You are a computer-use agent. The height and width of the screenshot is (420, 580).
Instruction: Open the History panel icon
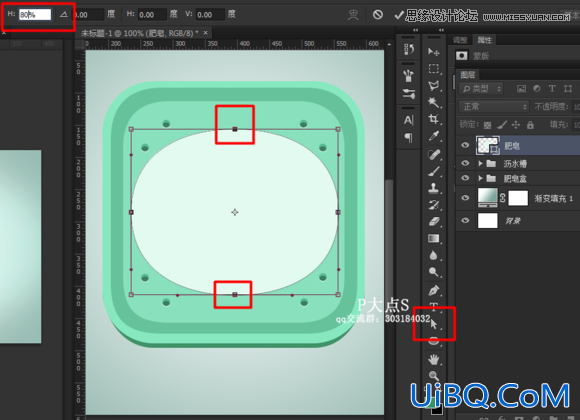click(x=409, y=49)
